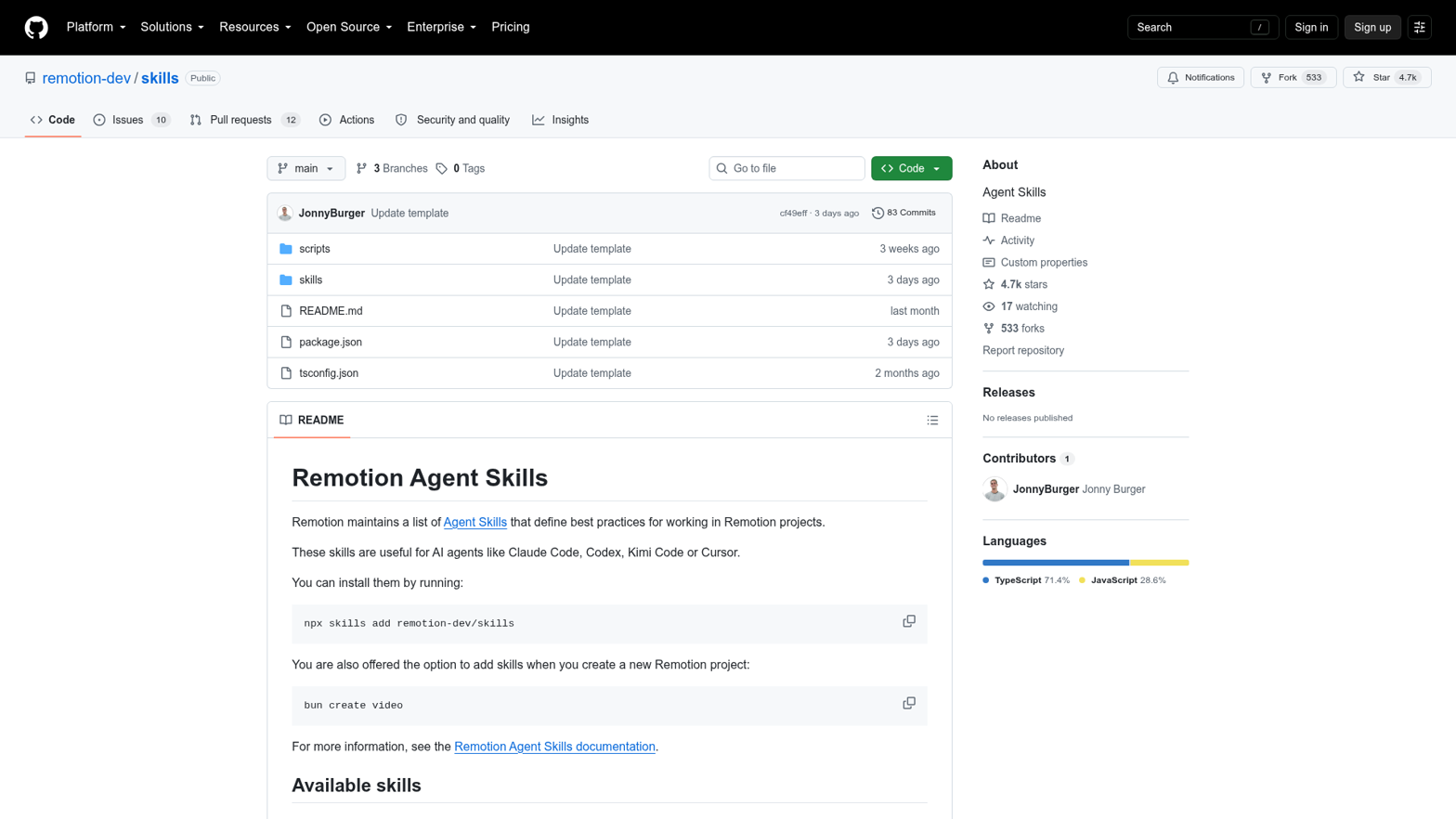Expand the green Code dropdown
Image resolution: width=1456 pixels, height=819 pixels.
tap(911, 168)
